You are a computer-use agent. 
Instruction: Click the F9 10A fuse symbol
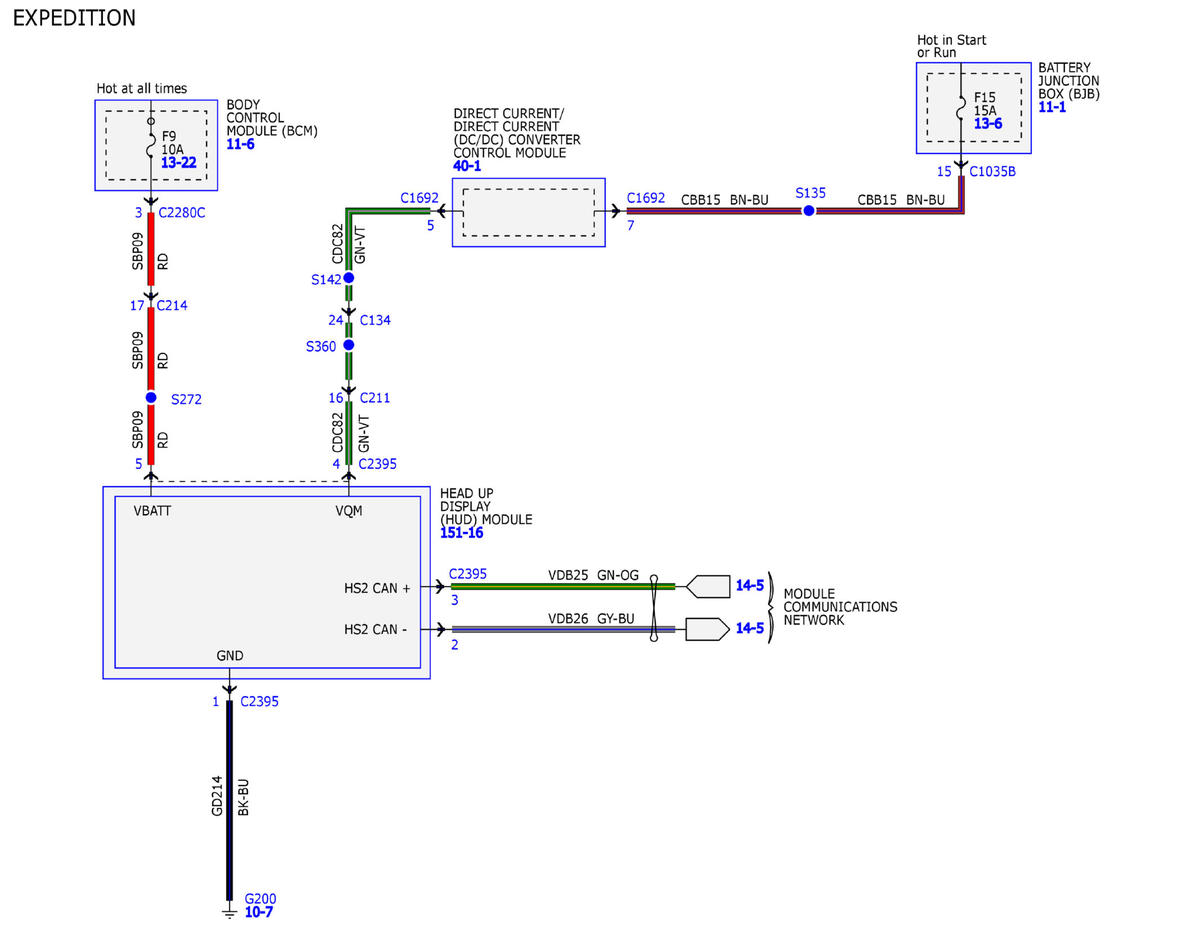[152, 147]
